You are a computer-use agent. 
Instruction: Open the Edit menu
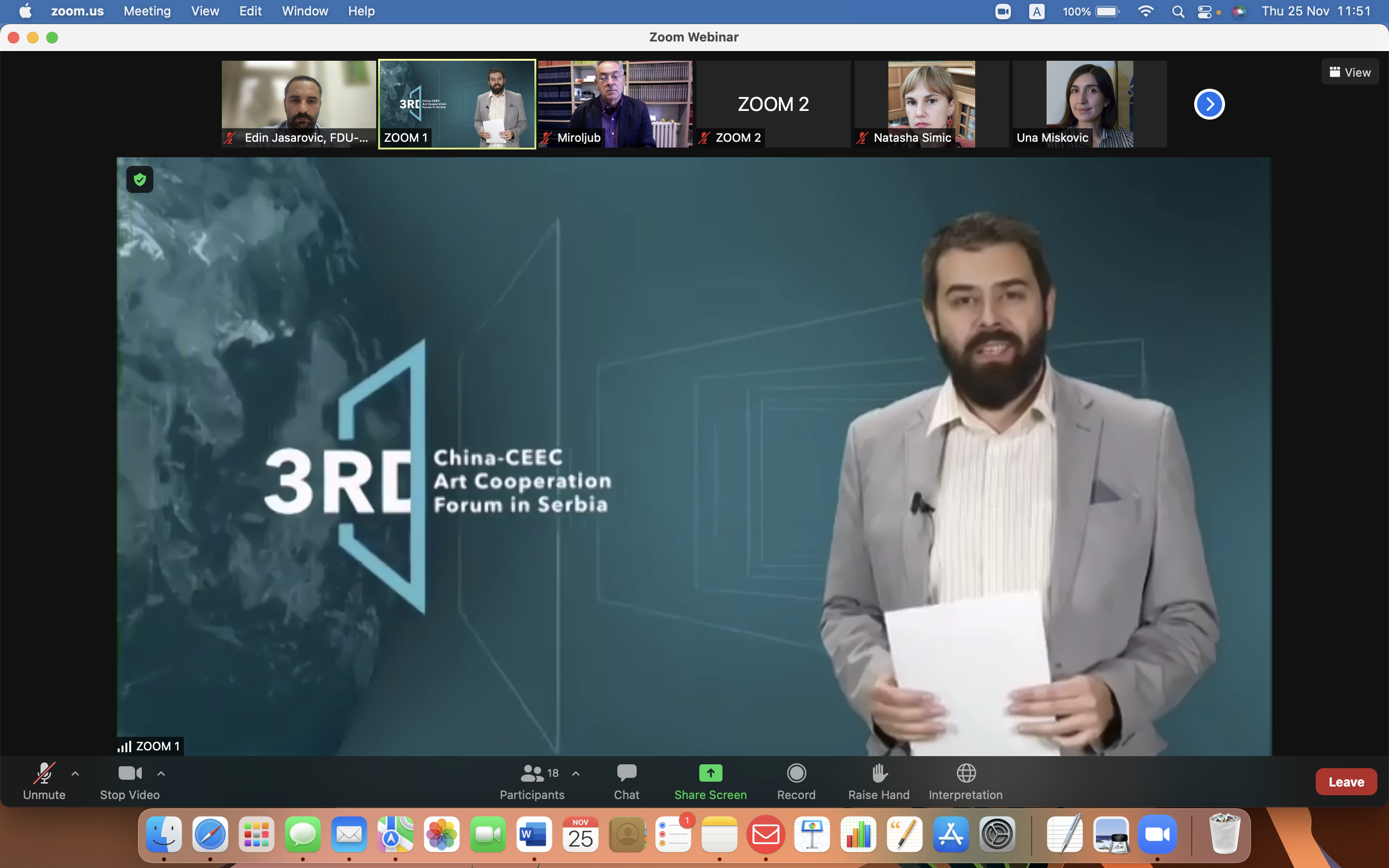pyautogui.click(x=250, y=11)
